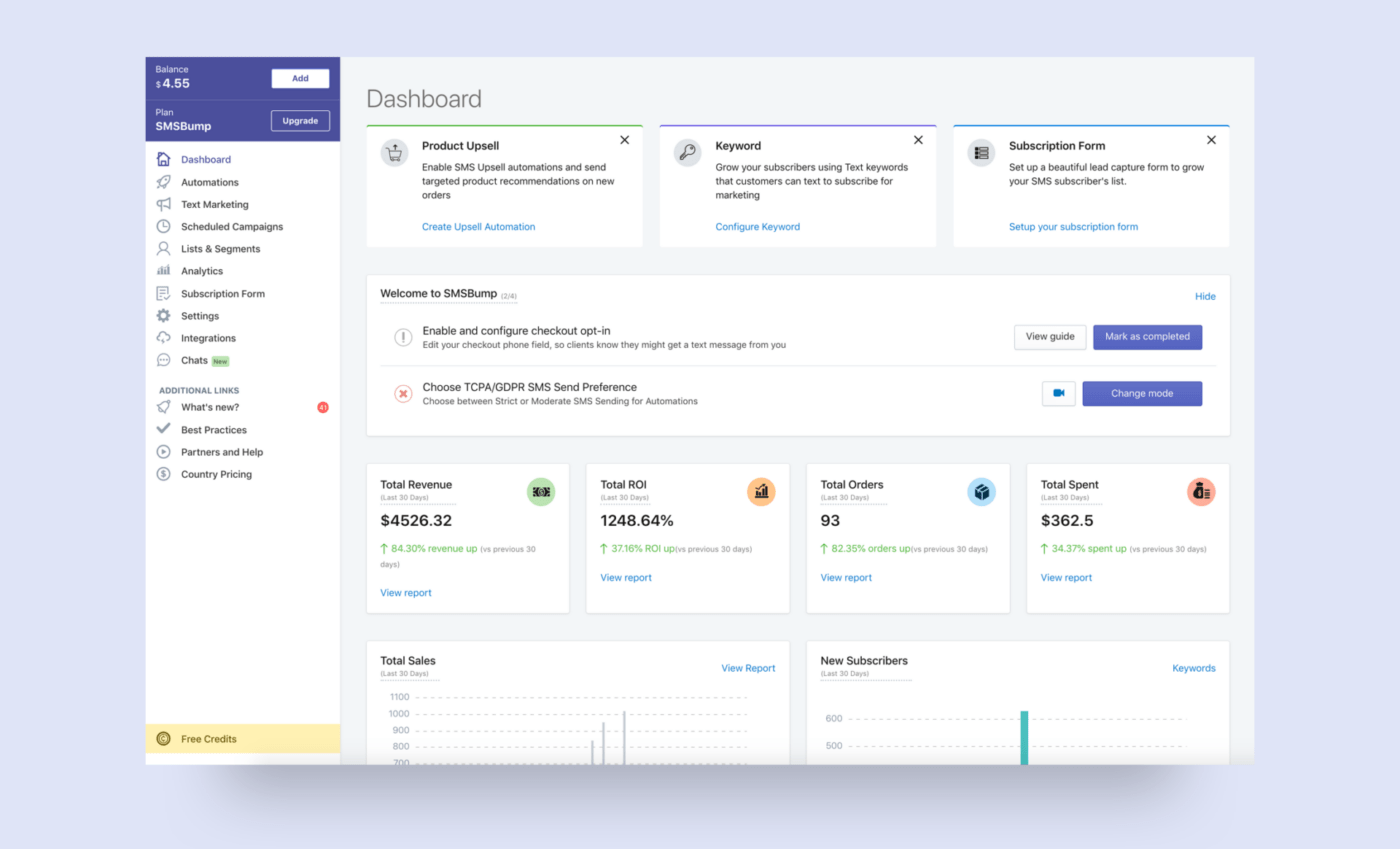View report under Total ROI

coord(626,577)
